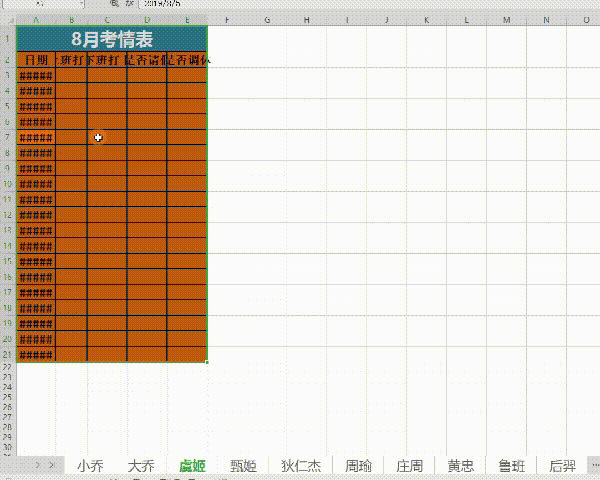The image size is (600, 480).
Task: Switch to the 黄忠 sheet tab
Action: coord(460,466)
